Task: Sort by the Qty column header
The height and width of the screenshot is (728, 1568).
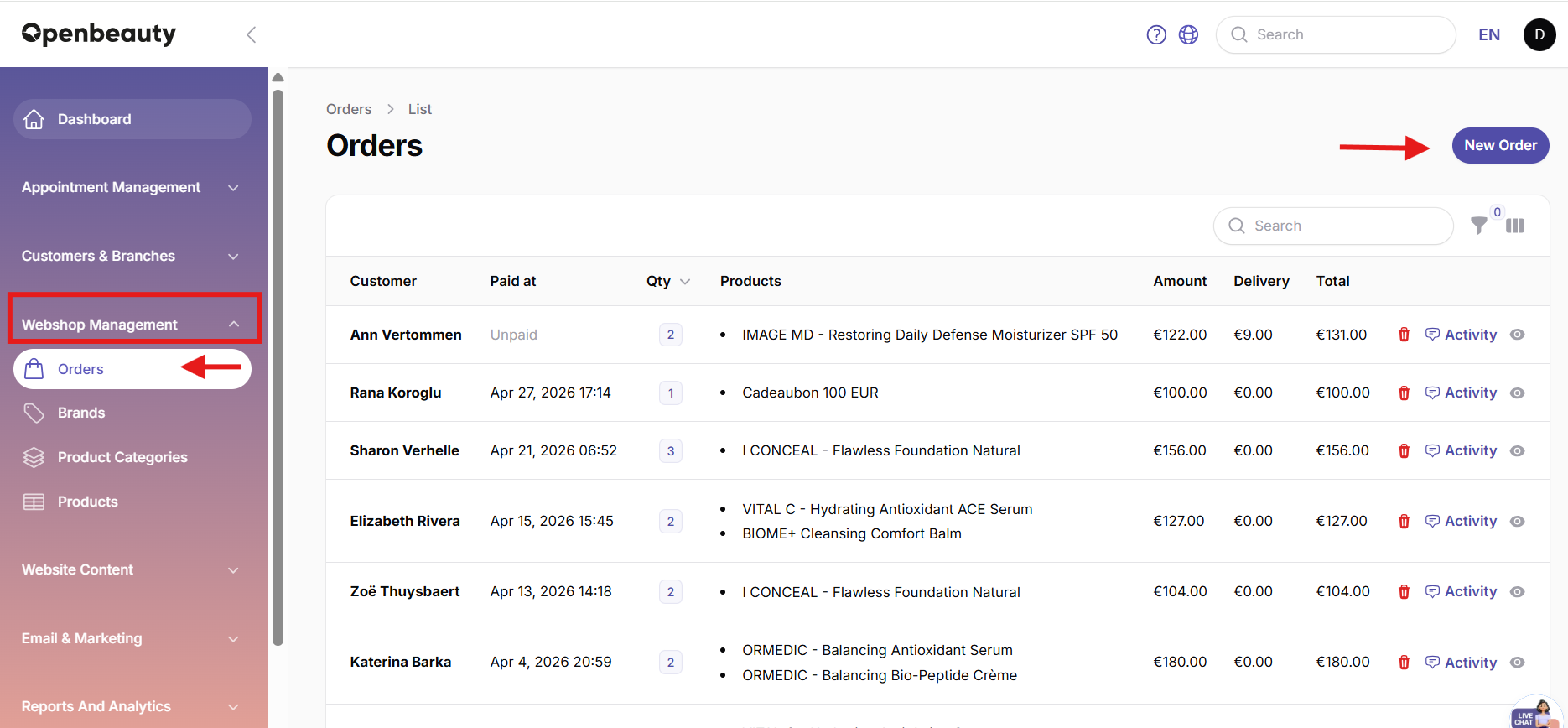Action: (x=667, y=281)
